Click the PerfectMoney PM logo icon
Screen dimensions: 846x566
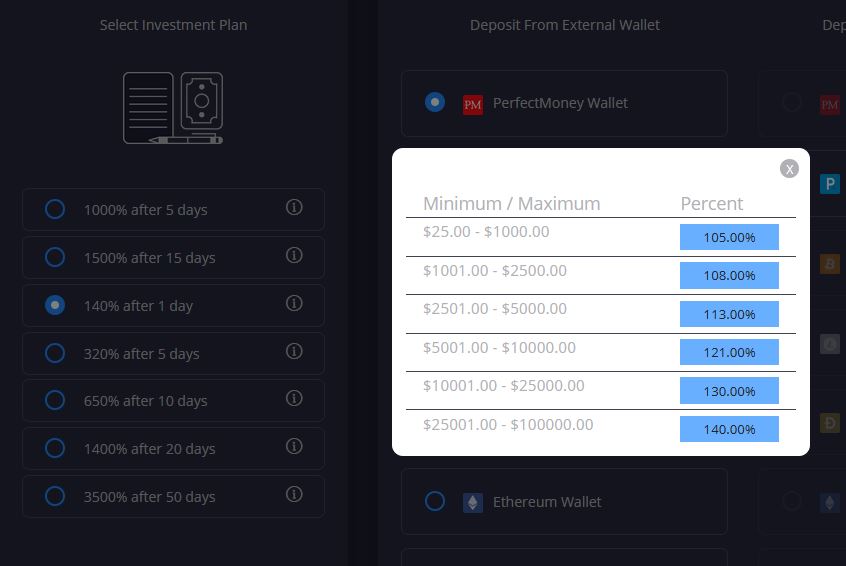coord(473,104)
